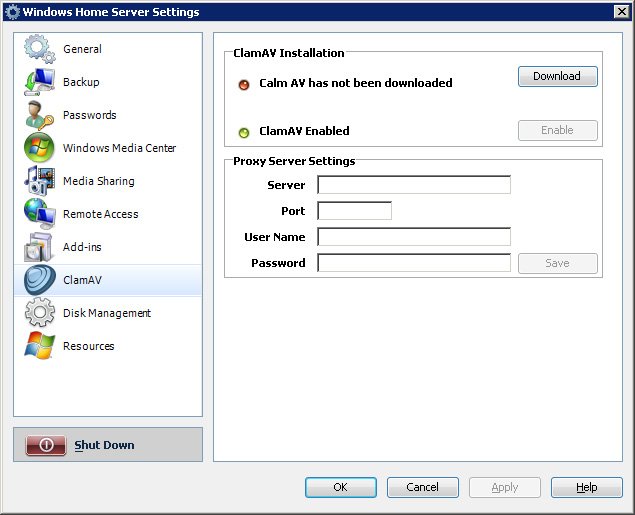Screen dimensions: 635x515
Task: Click the Passwords user-and-key icon
Action: (39, 115)
